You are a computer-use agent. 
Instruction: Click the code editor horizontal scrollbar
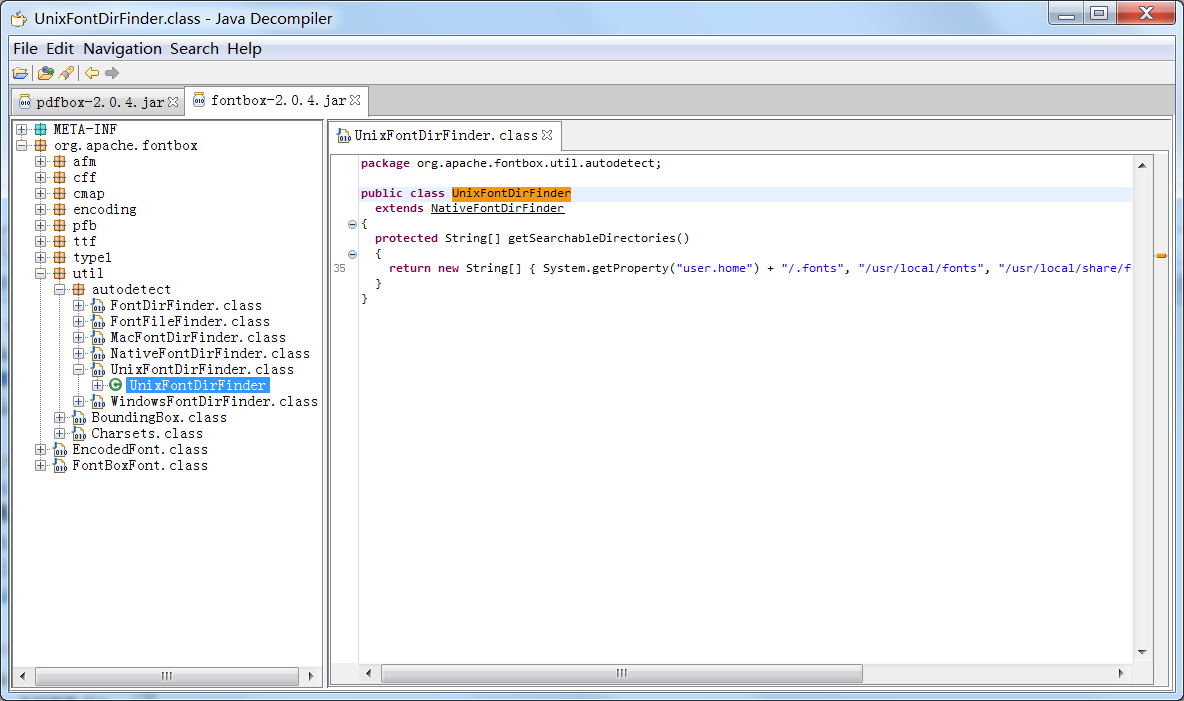(620, 674)
